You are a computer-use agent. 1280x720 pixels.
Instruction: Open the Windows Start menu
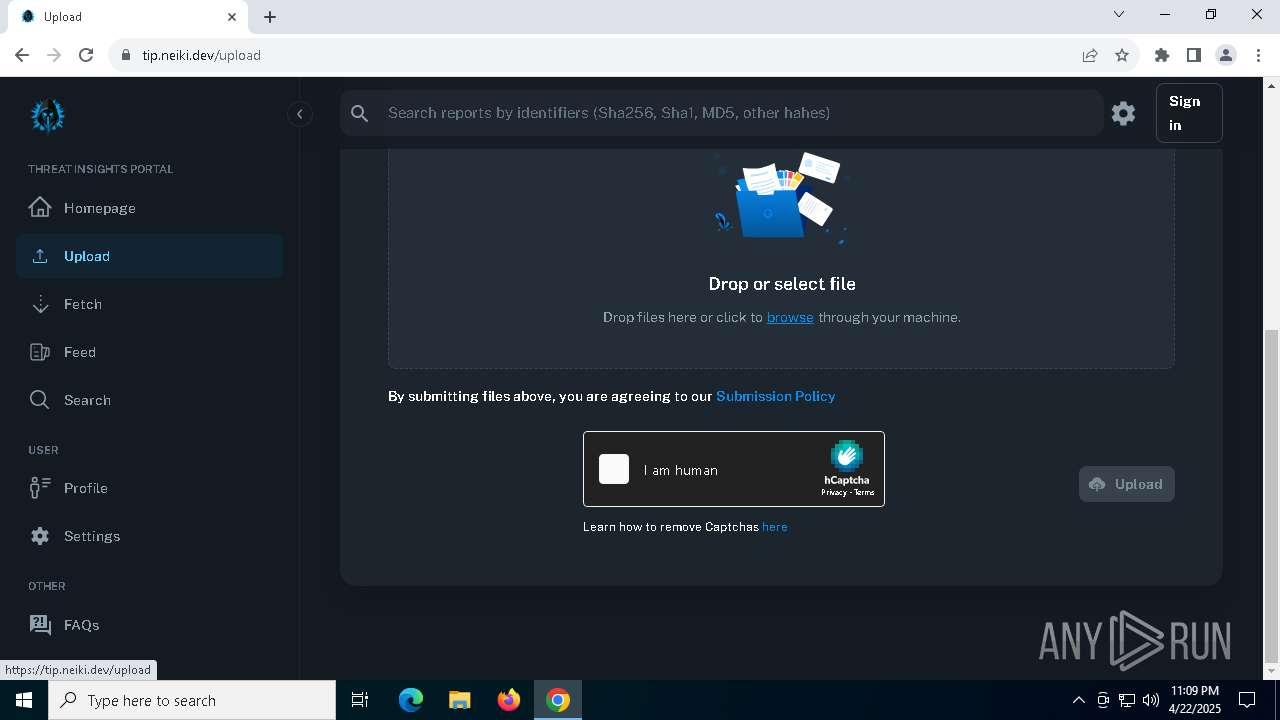tap(24, 700)
